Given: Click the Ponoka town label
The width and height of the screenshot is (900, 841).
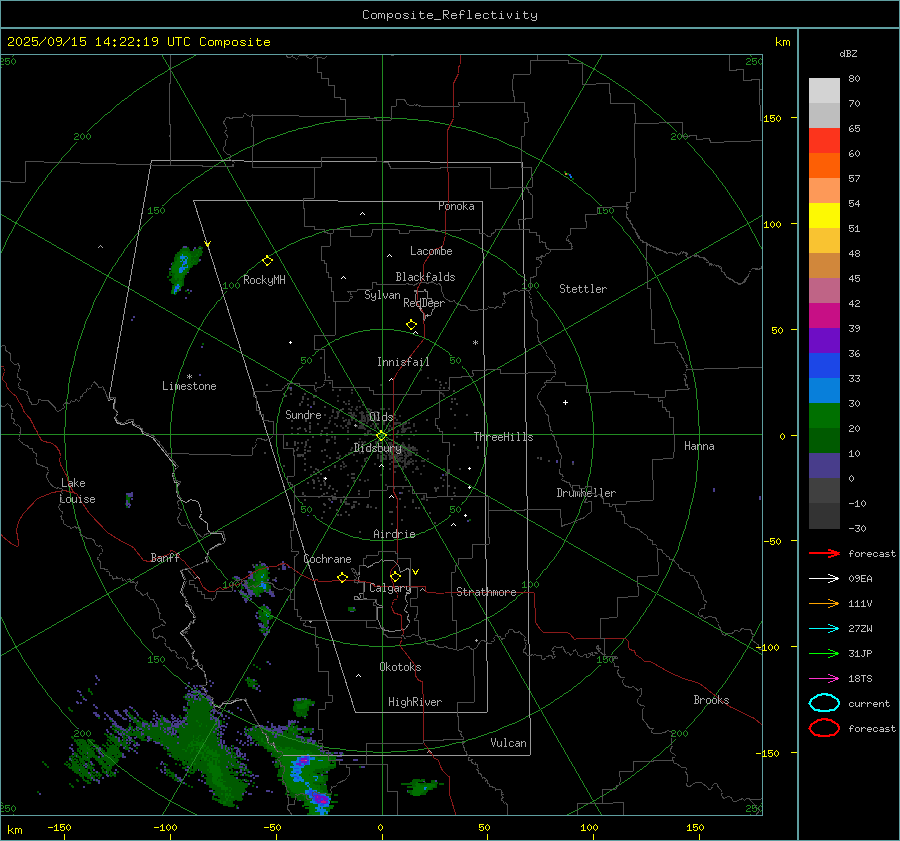Looking at the screenshot, I should coord(456,206).
